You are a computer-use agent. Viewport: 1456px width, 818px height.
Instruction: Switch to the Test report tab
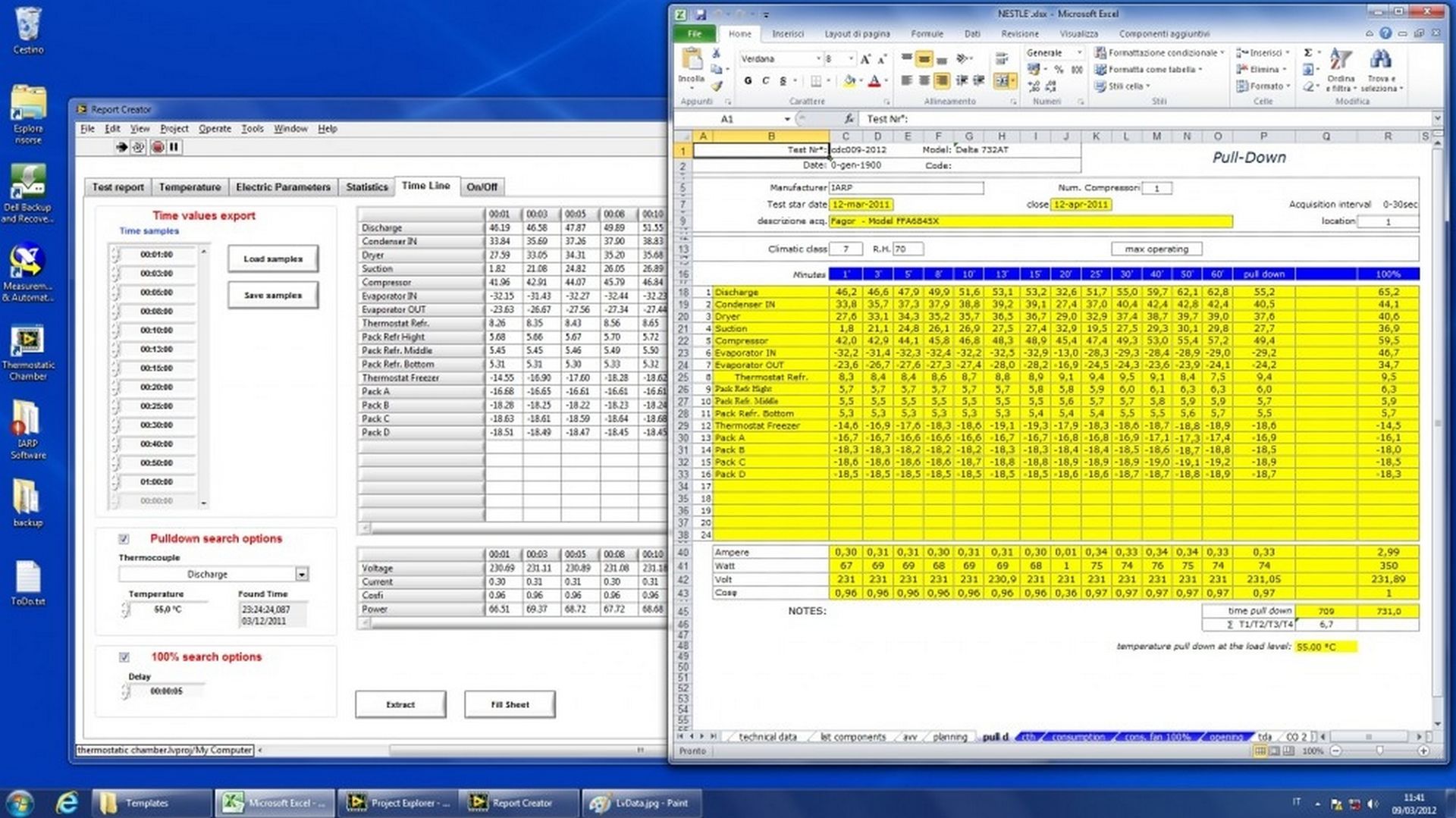point(118,187)
